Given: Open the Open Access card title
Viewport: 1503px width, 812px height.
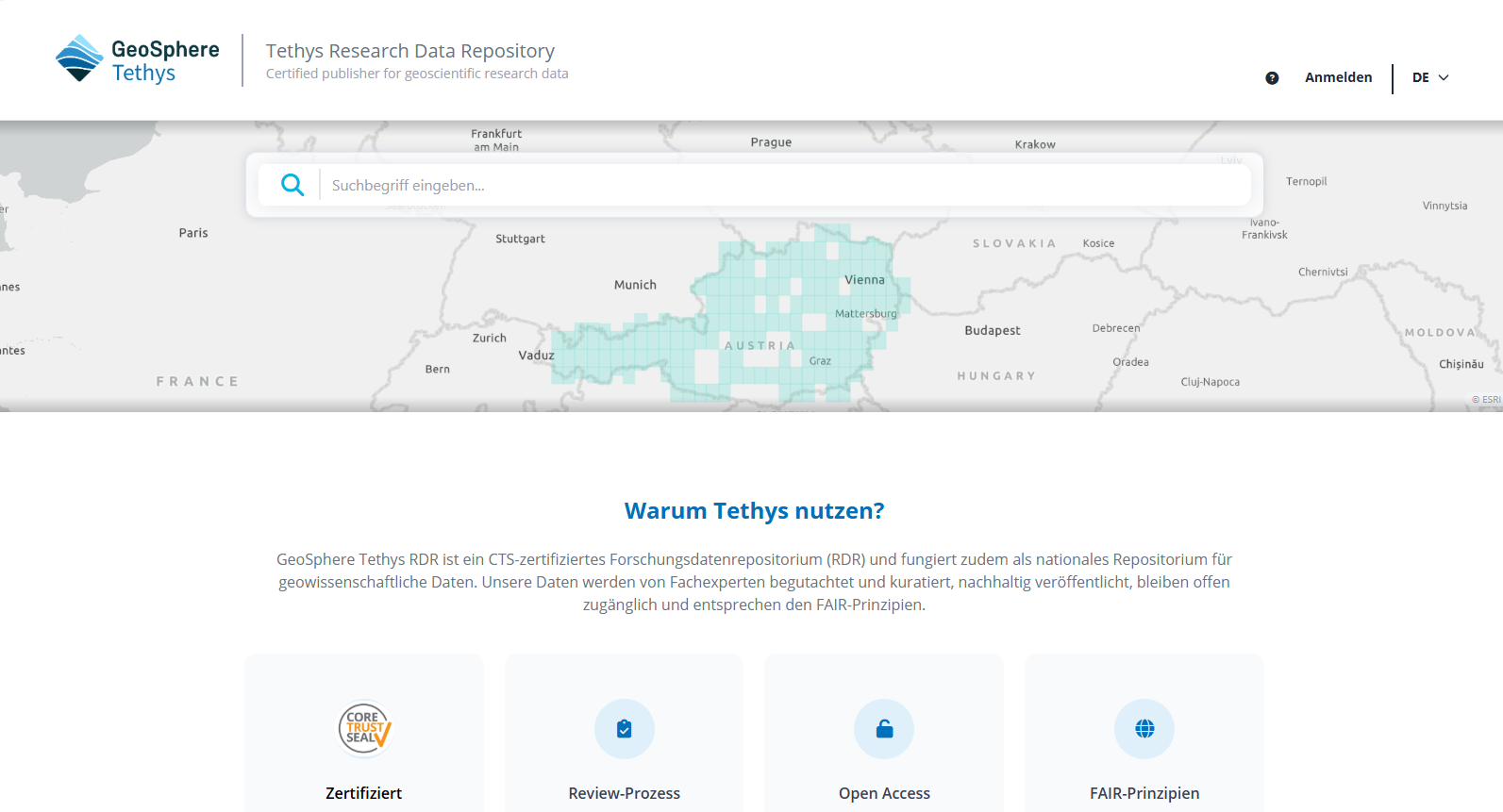Looking at the screenshot, I should [x=884, y=793].
